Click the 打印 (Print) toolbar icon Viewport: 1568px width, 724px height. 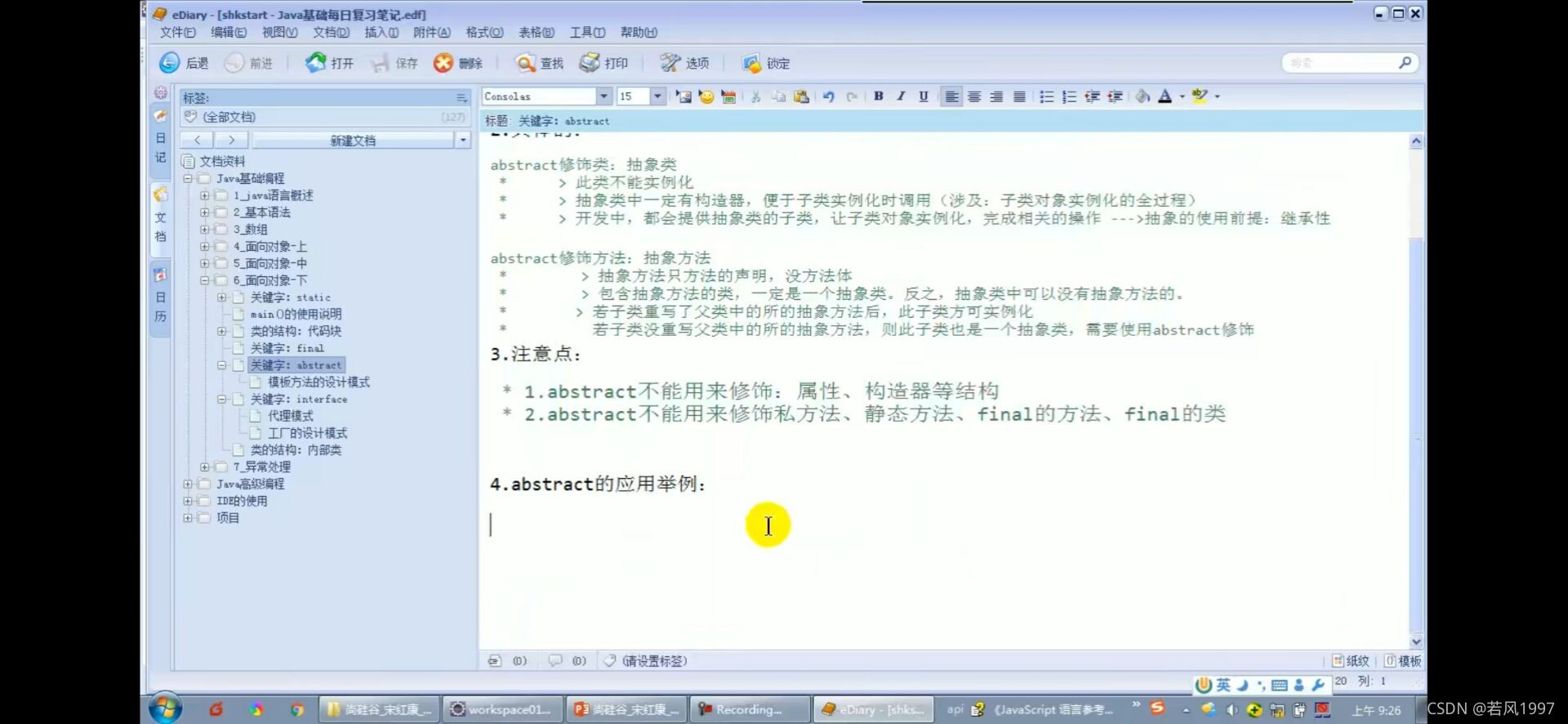pos(590,63)
